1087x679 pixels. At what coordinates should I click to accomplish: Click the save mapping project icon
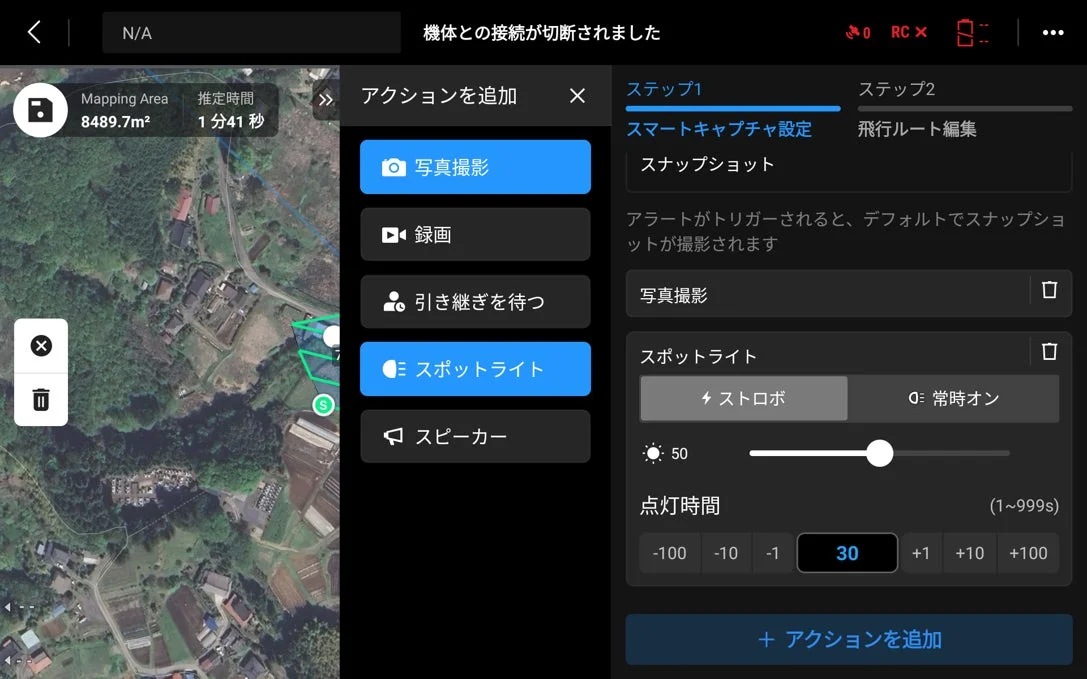40,109
